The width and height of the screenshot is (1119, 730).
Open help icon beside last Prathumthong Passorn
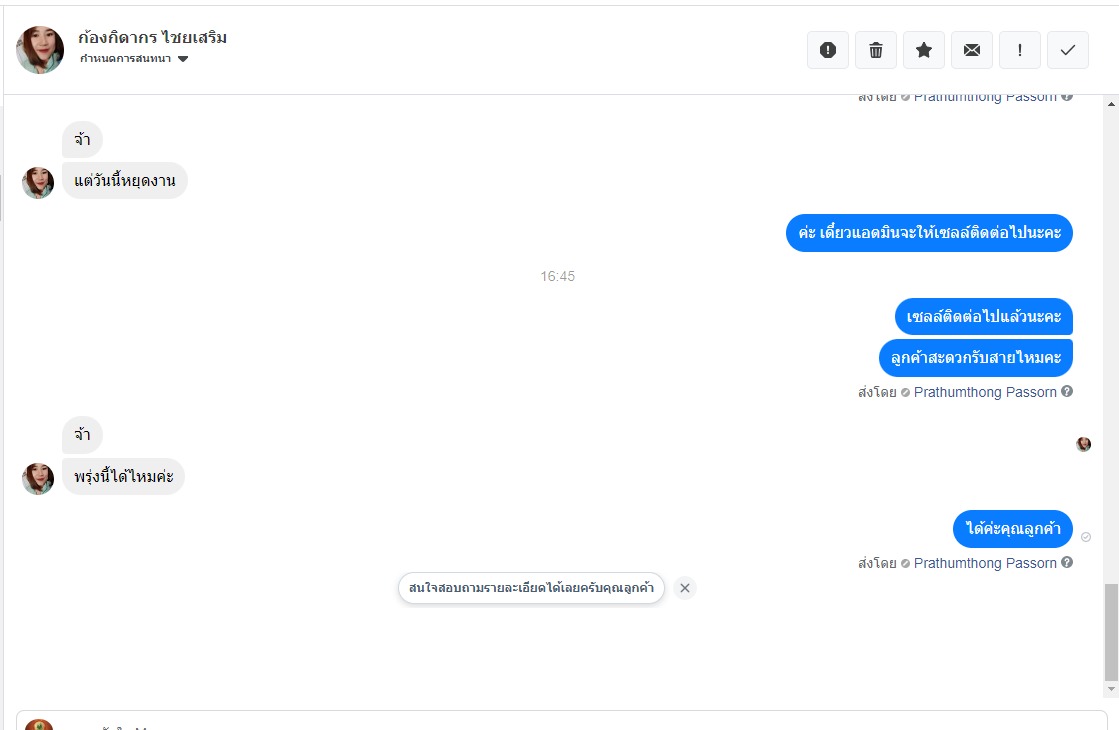1067,562
